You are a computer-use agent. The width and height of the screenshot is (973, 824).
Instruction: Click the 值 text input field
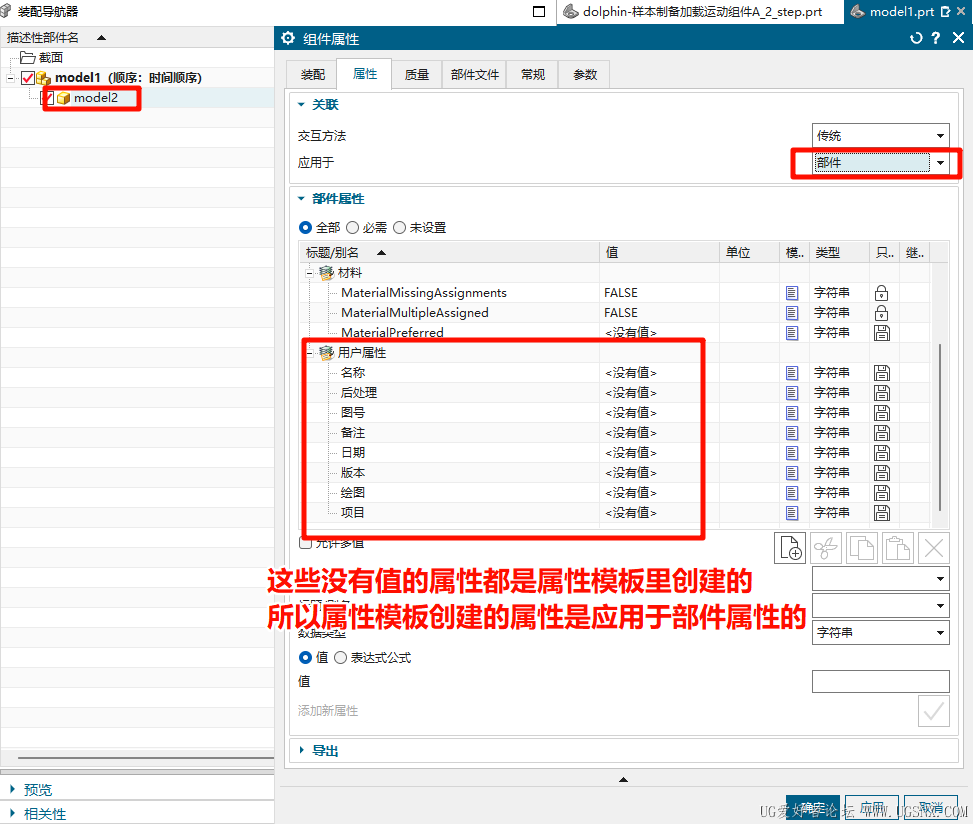click(881, 681)
